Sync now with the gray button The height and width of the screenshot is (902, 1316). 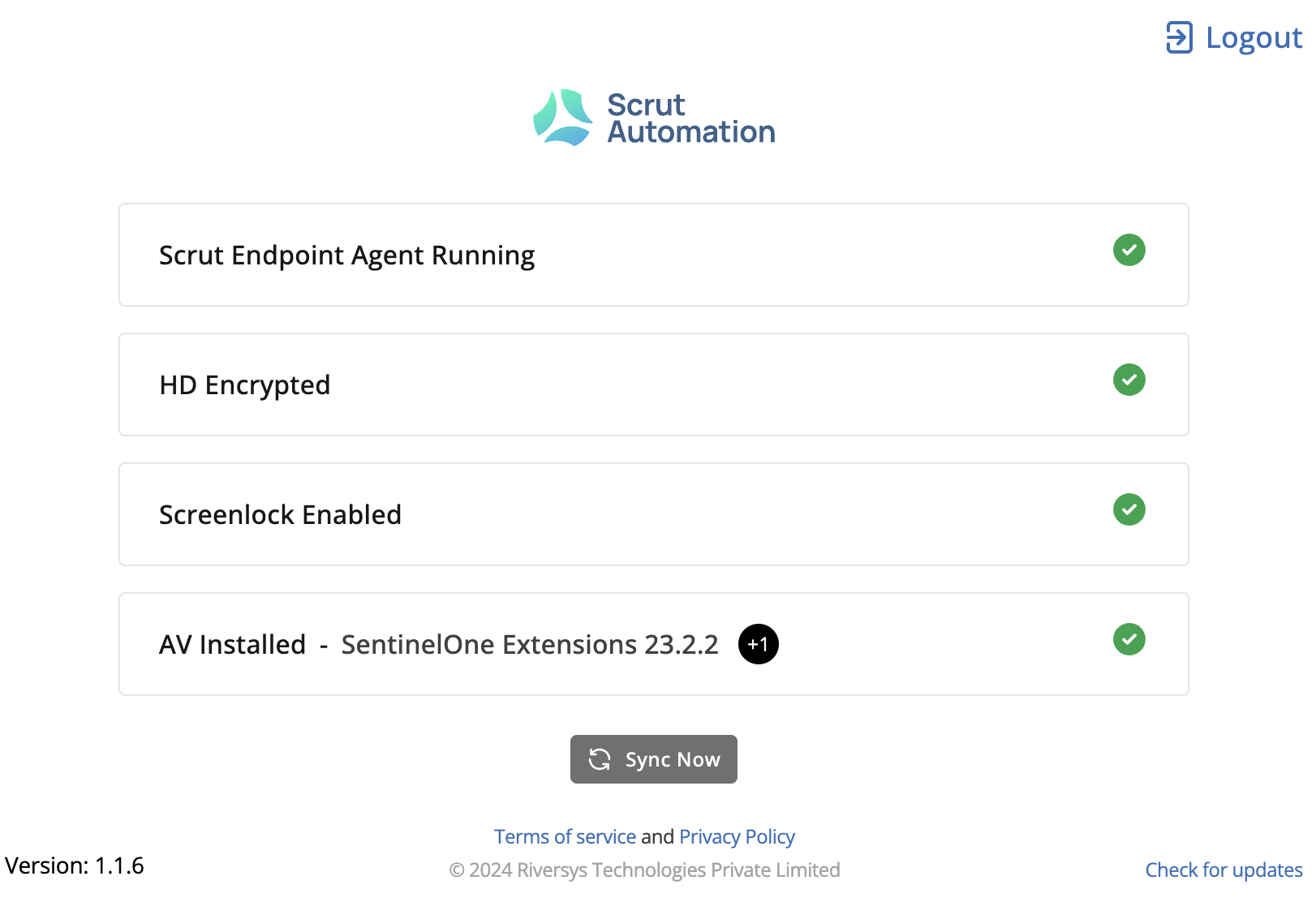click(653, 759)
